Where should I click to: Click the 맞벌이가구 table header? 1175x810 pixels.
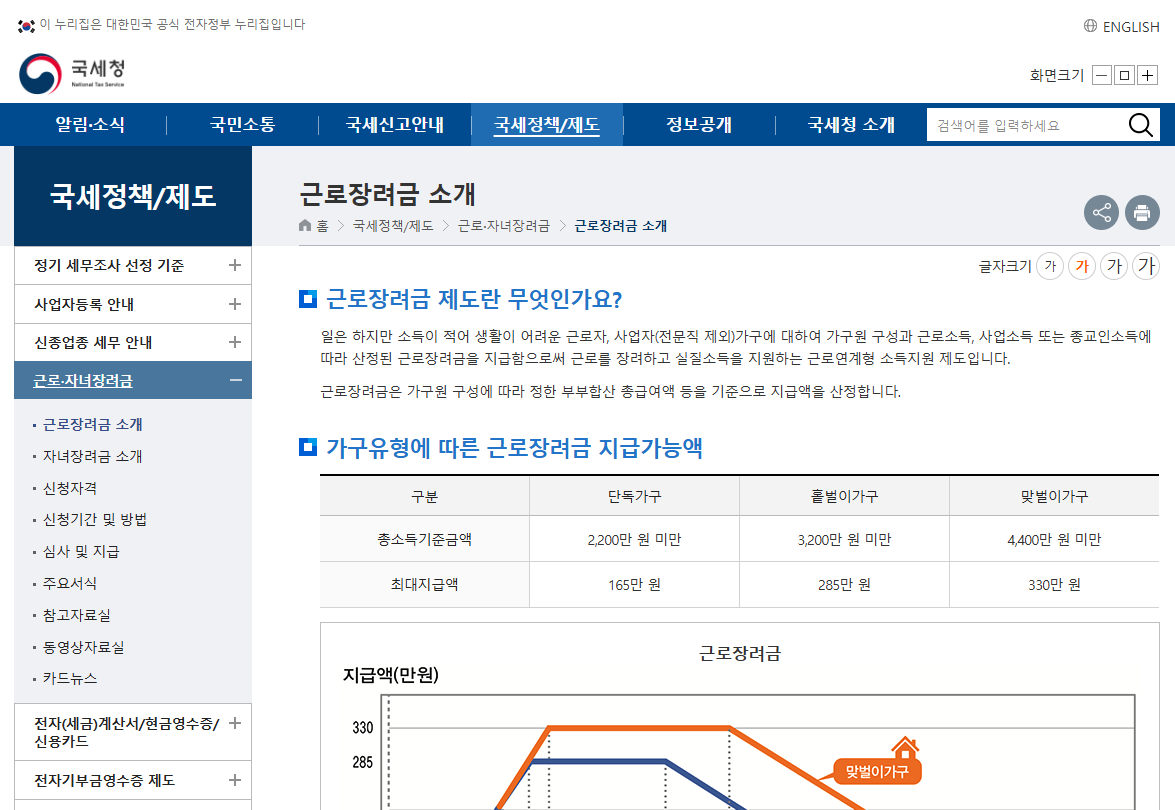tap(1054, 496)
